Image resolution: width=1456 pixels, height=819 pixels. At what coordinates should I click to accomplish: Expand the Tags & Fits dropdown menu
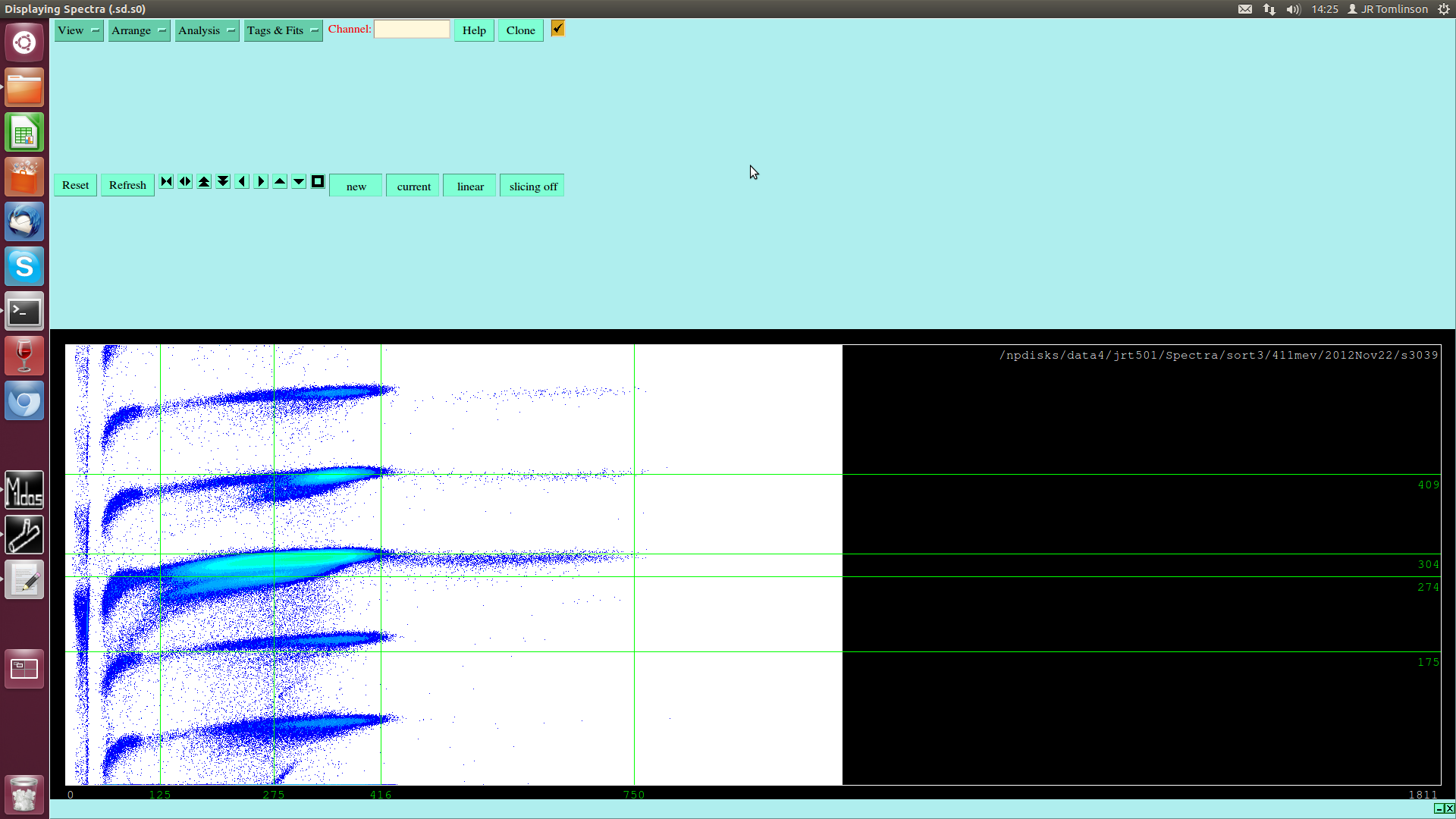click(284, 30)
